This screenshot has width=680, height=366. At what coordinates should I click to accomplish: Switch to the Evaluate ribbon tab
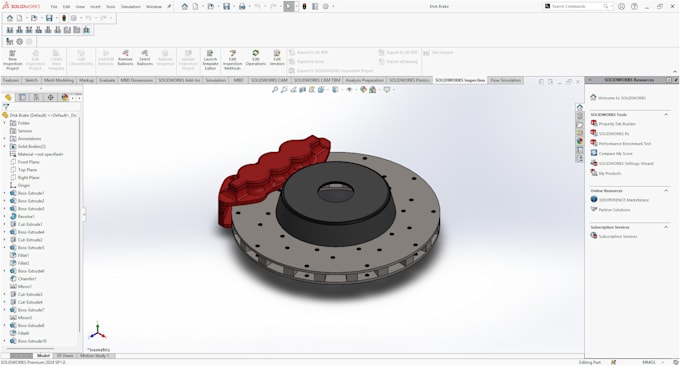click(107, 80)
